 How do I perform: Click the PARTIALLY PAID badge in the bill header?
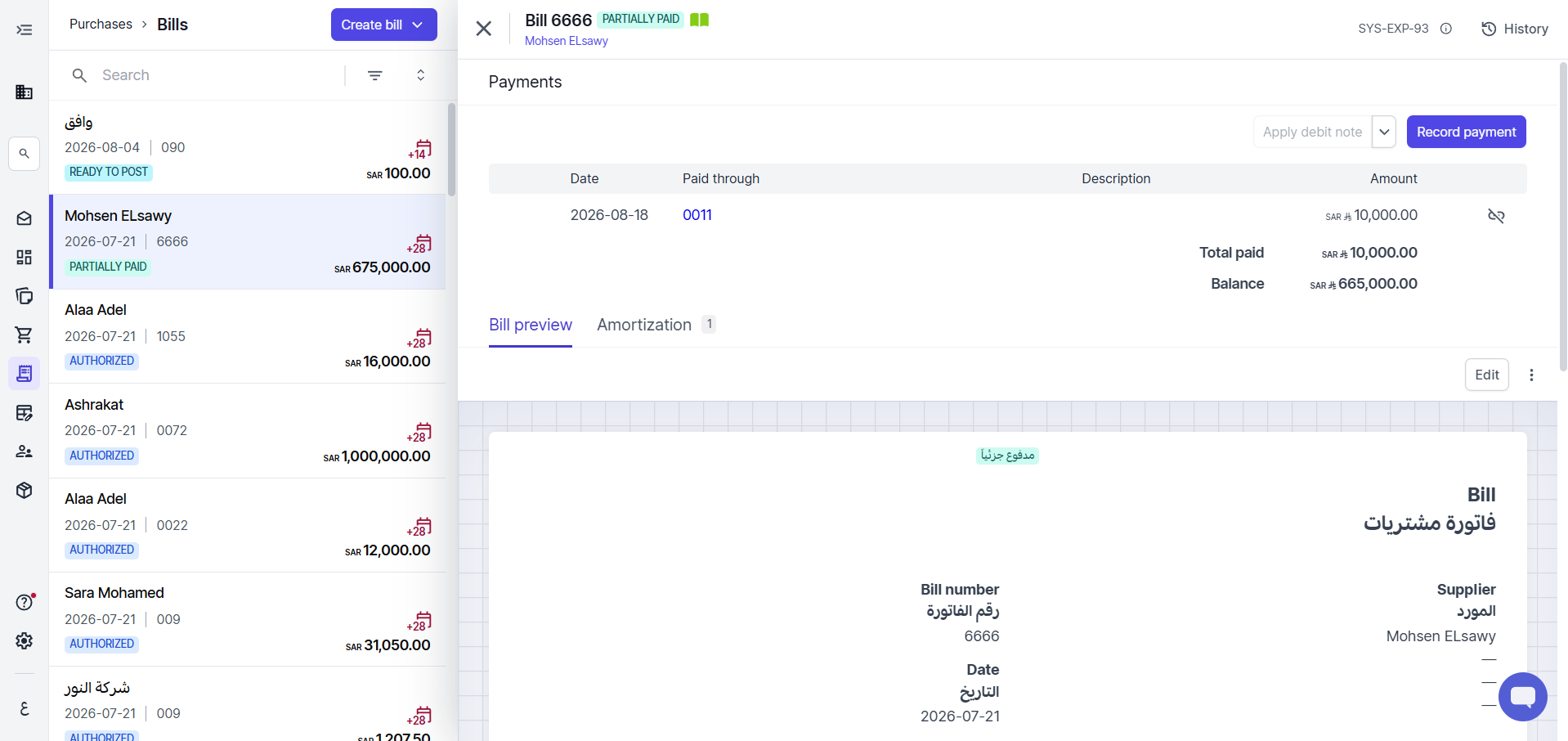click(x=641, y=20)
